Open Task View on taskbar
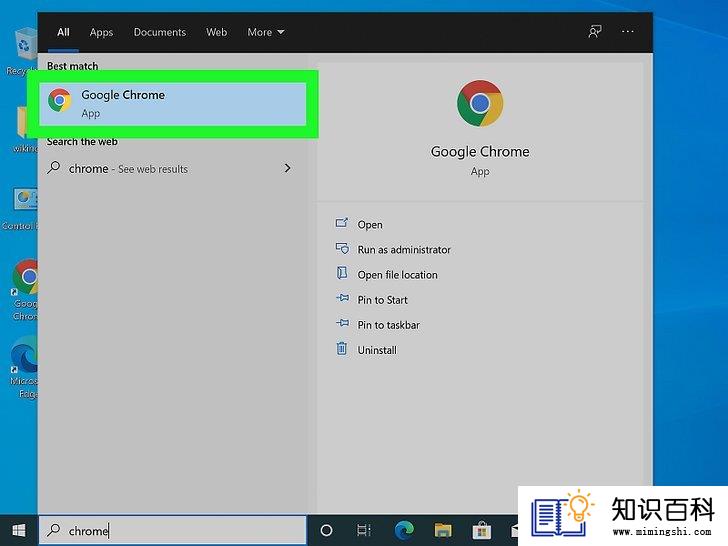Viewport: 728px width, 546px height. (x=364, y=530)
